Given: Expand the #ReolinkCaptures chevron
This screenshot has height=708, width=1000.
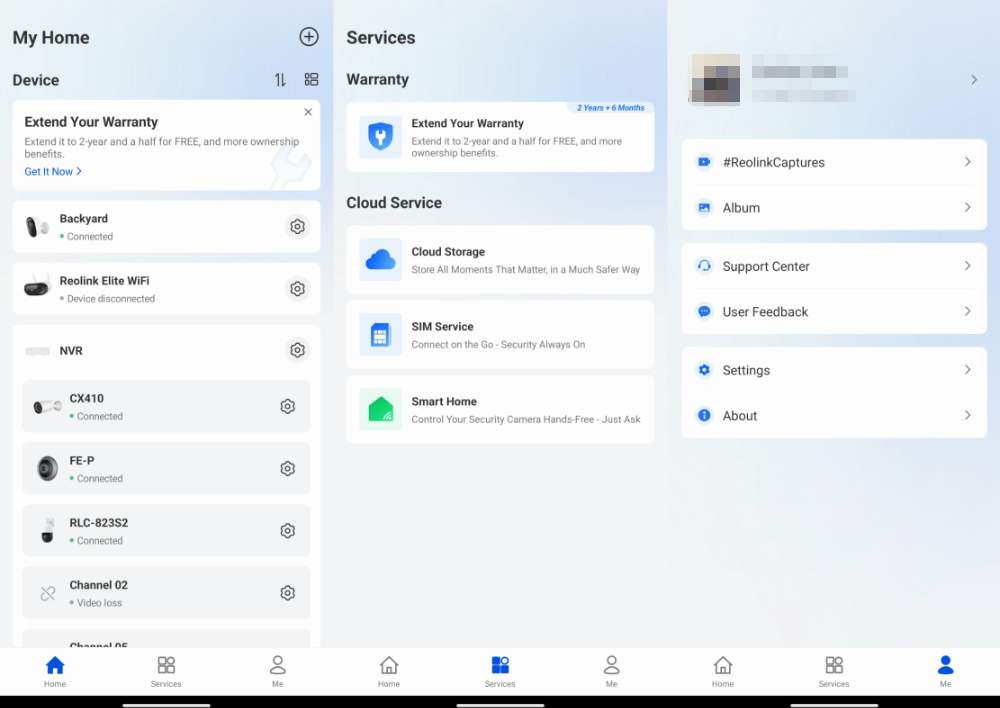Looking at the screenshot, I should click(967, 162).
